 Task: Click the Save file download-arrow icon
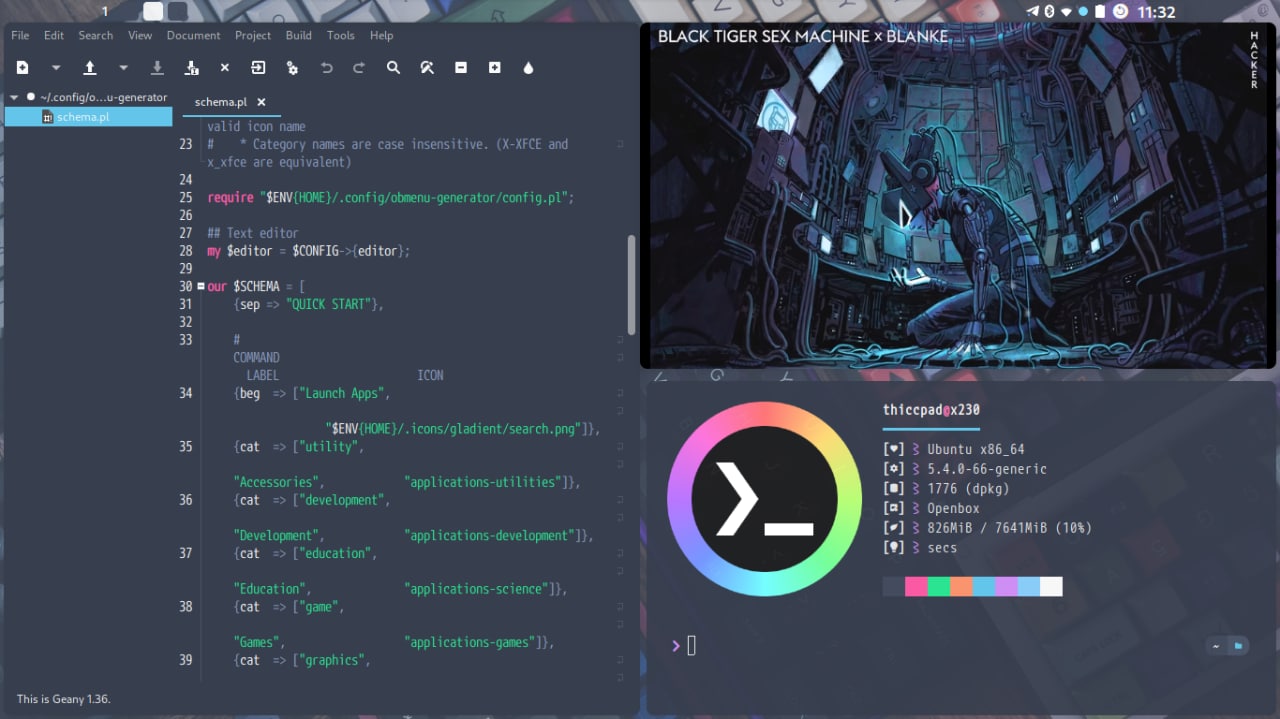coord(157,68)
